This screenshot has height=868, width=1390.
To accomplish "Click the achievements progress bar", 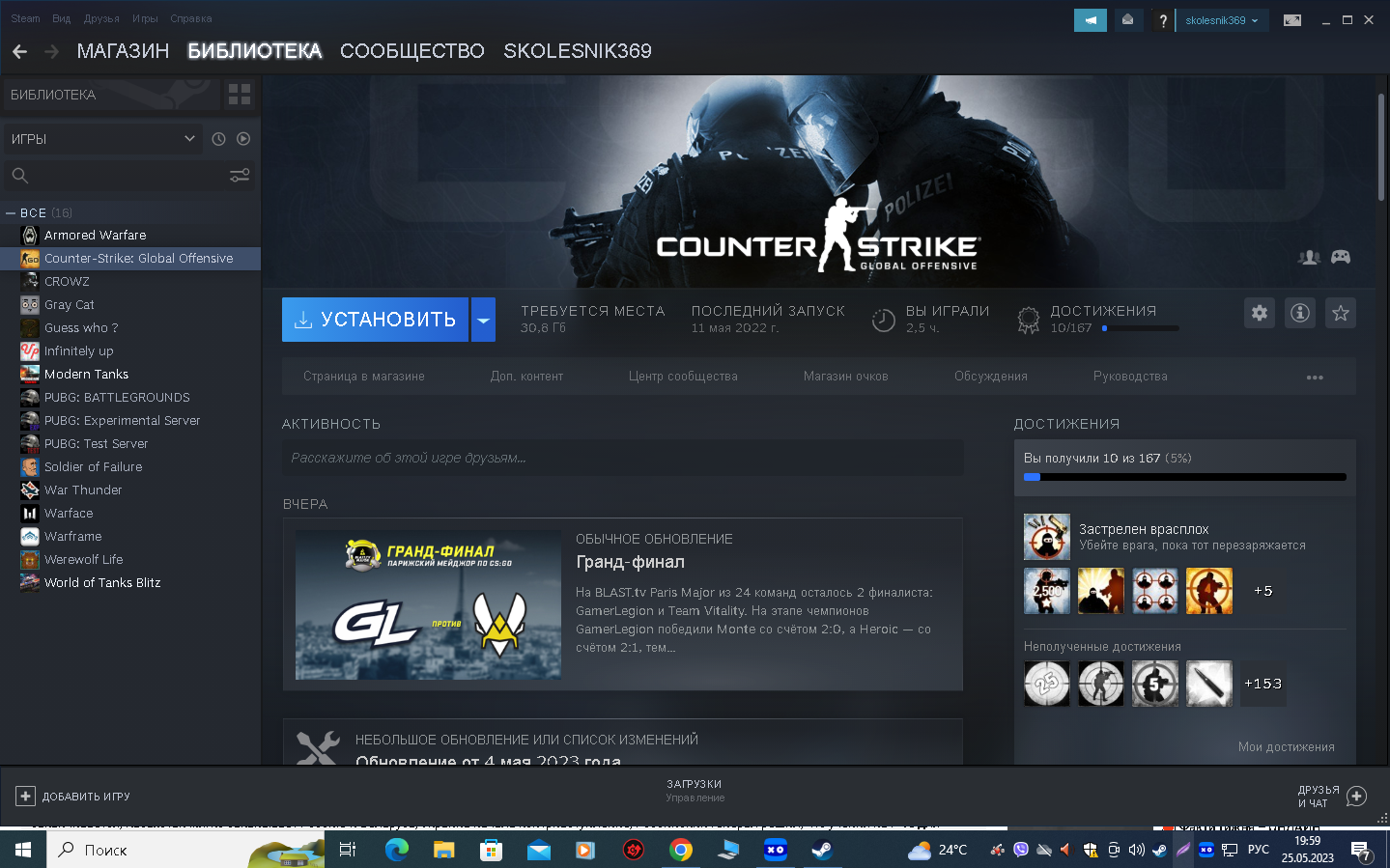I will pyautogui.click(x=1185, y=477).
